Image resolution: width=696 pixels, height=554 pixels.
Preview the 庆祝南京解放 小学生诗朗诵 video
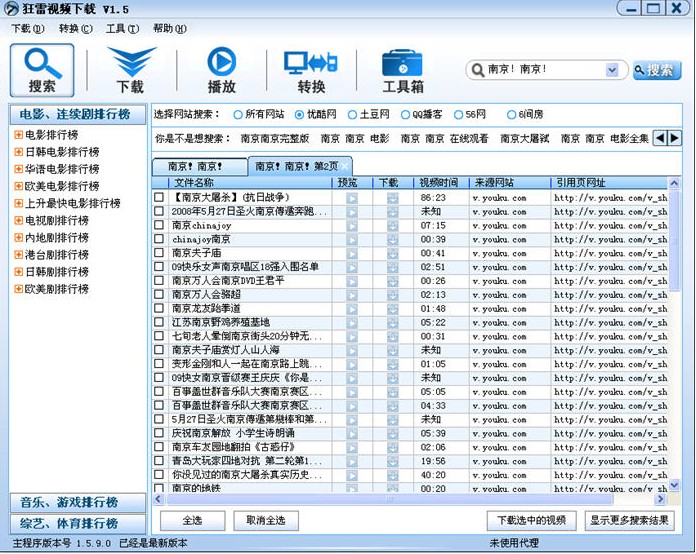coord(352,434)
